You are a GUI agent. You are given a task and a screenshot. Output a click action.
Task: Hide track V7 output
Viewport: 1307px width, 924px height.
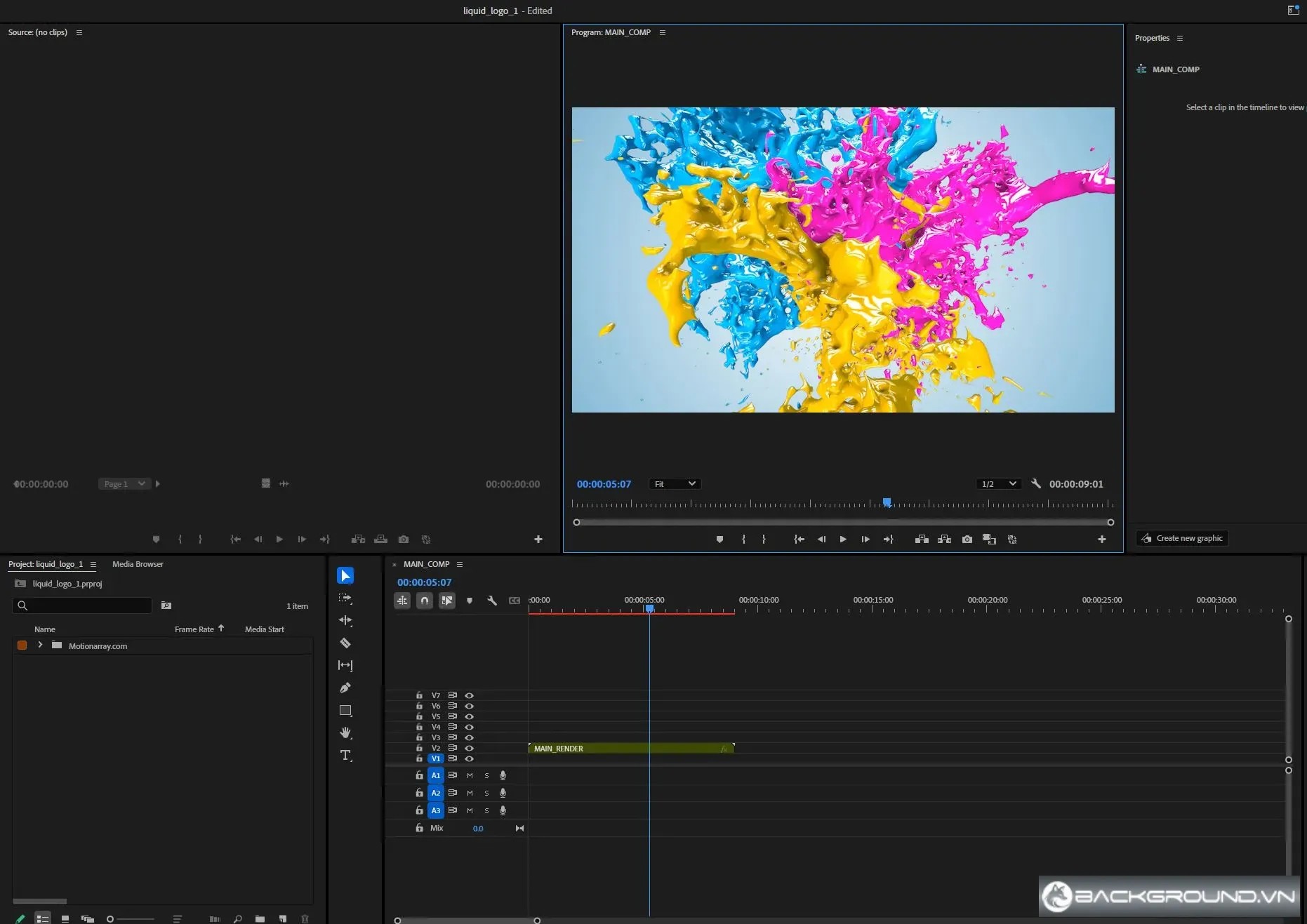click(x=470, y=695)
